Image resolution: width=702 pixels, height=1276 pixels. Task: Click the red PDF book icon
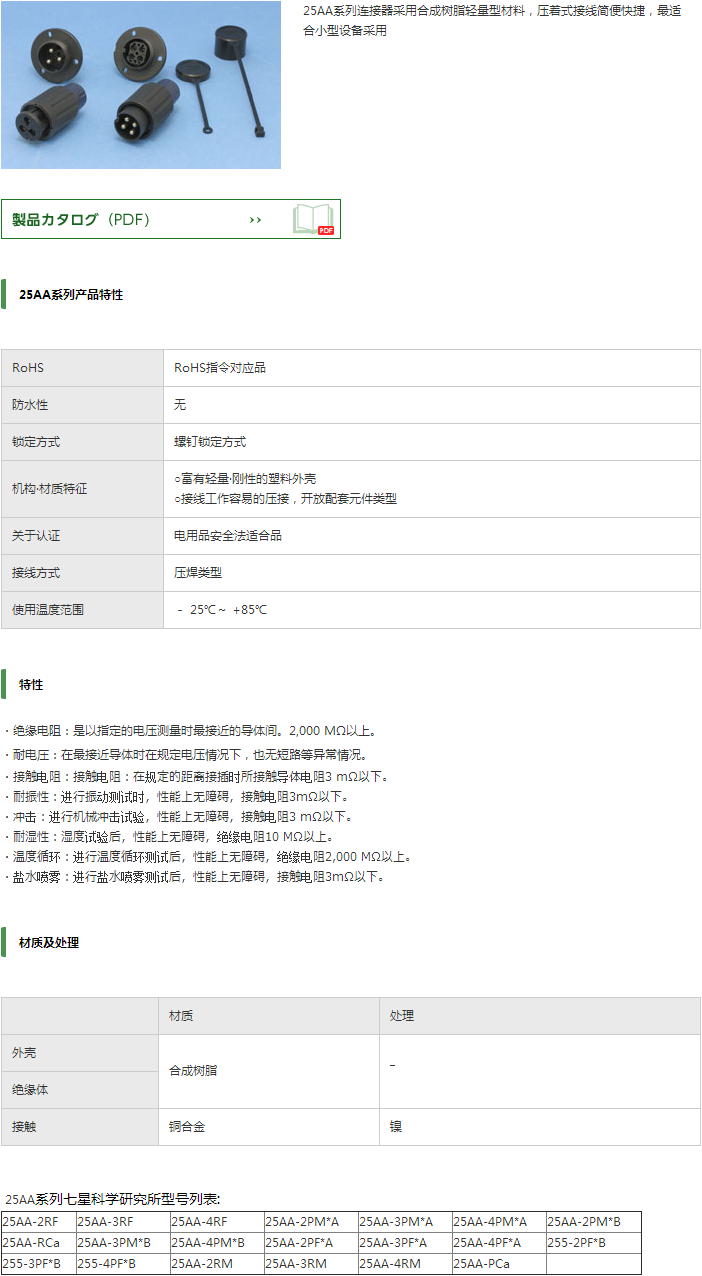point(313,220)
